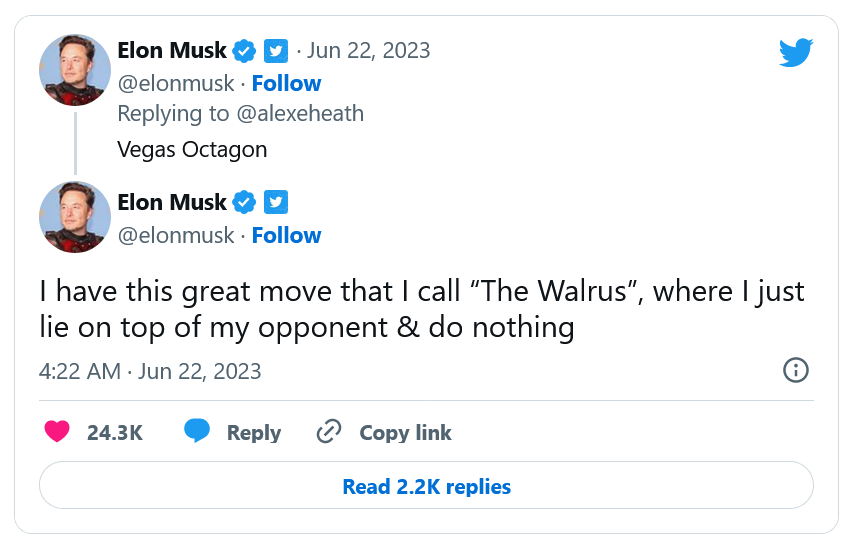Follow from the first tweet's Follow link

click(x=286, y=83)
